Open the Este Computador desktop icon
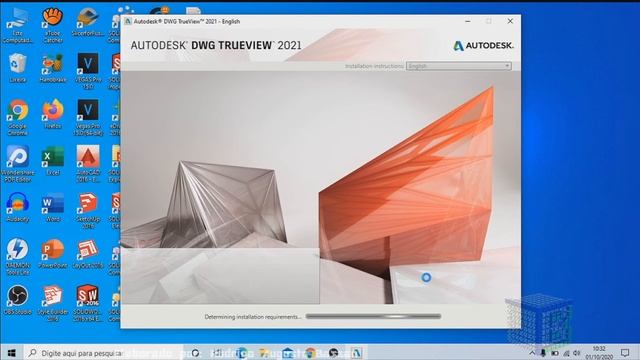Screen dimensions: 640x360 coord(18,25)
